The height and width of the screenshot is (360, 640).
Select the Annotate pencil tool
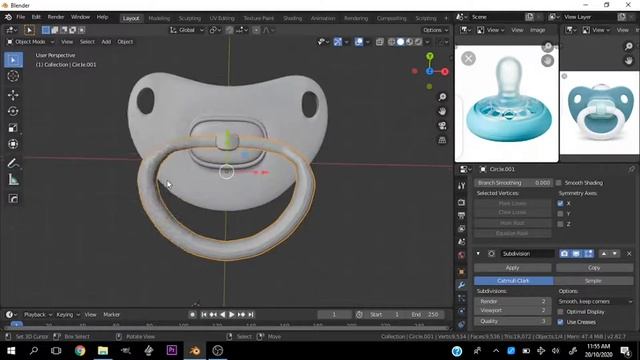click(x=13, y=163)
